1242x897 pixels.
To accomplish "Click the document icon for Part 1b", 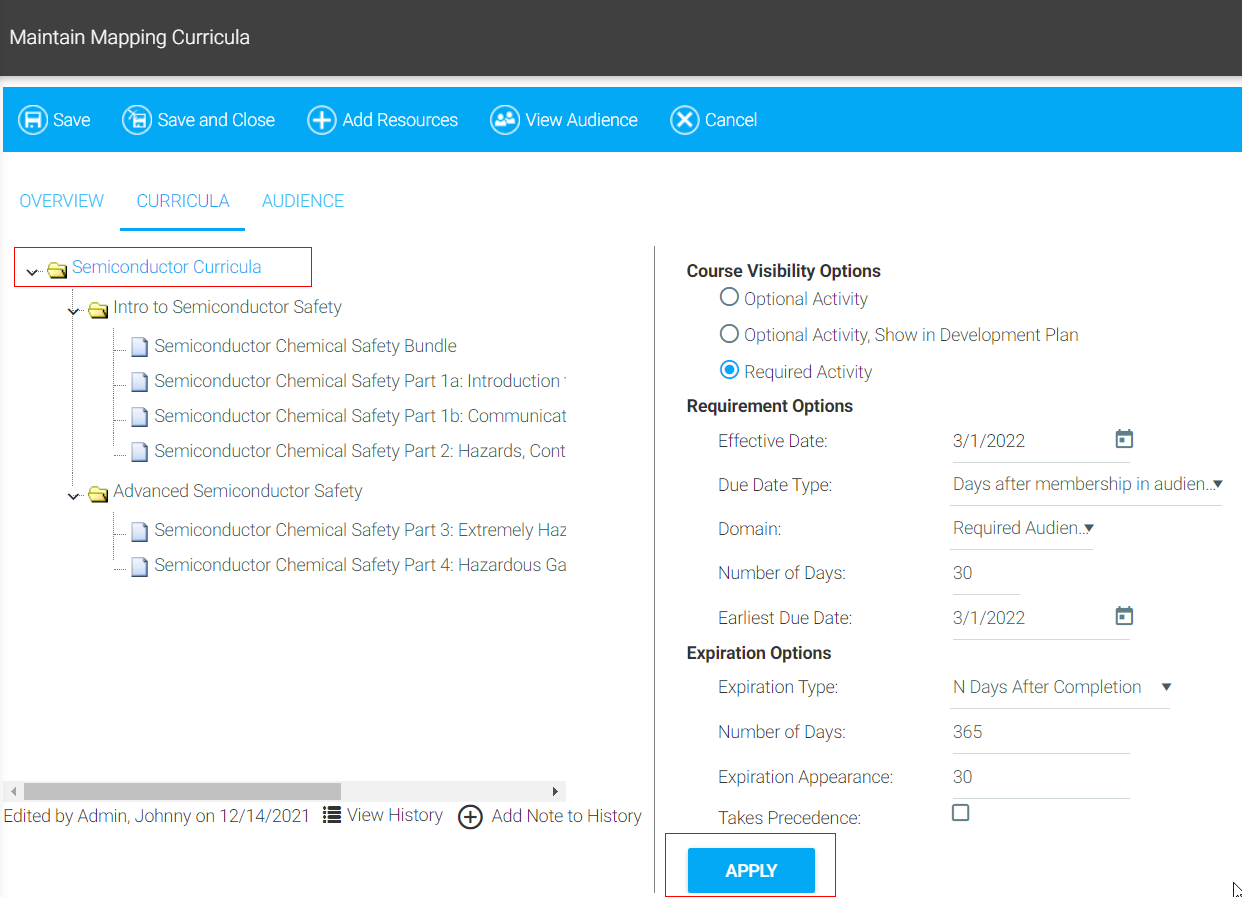I will [x=139, y=417].
